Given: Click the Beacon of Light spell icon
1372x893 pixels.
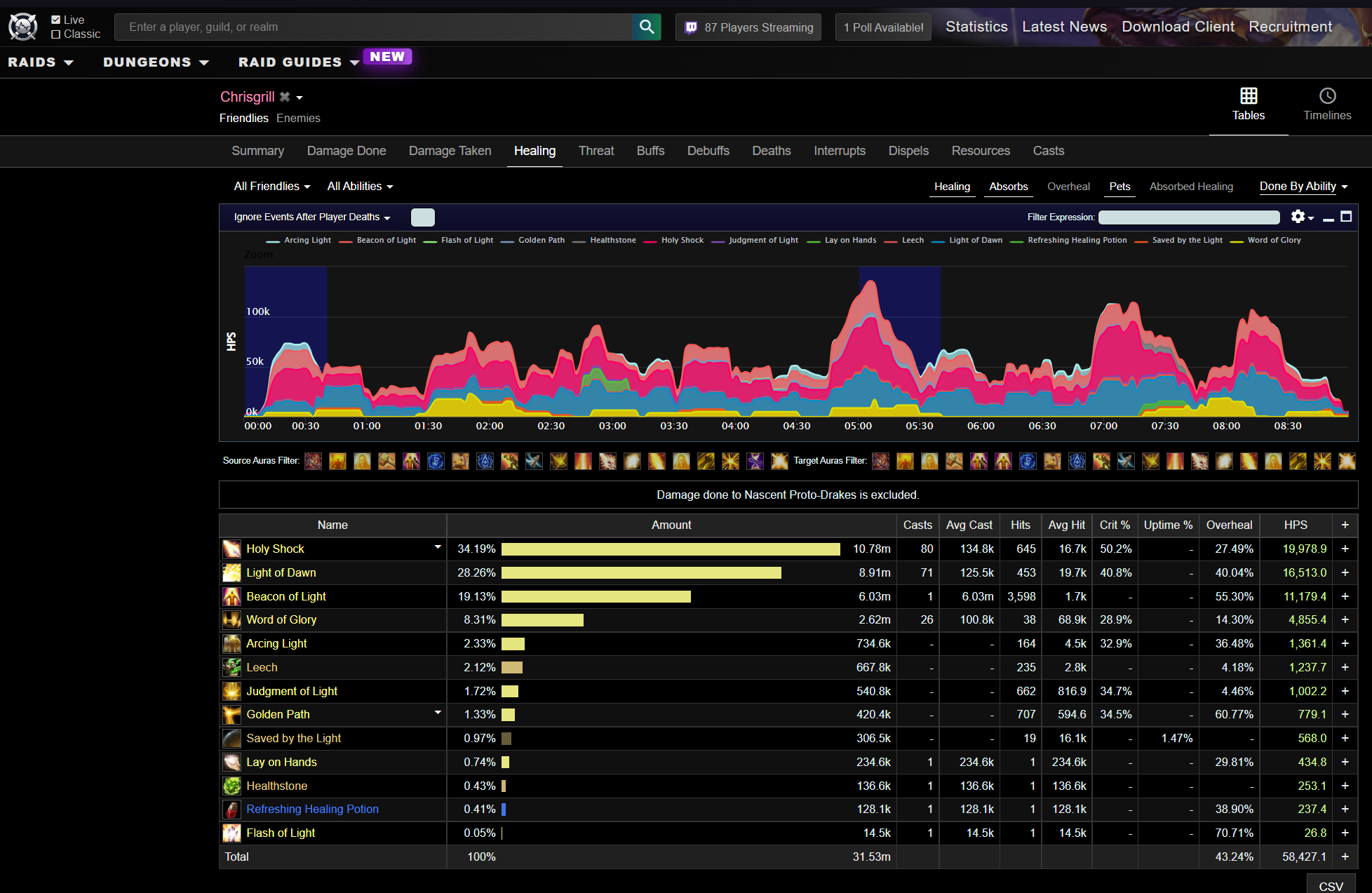Looking at the screenshot, I should tap(231, 596).
